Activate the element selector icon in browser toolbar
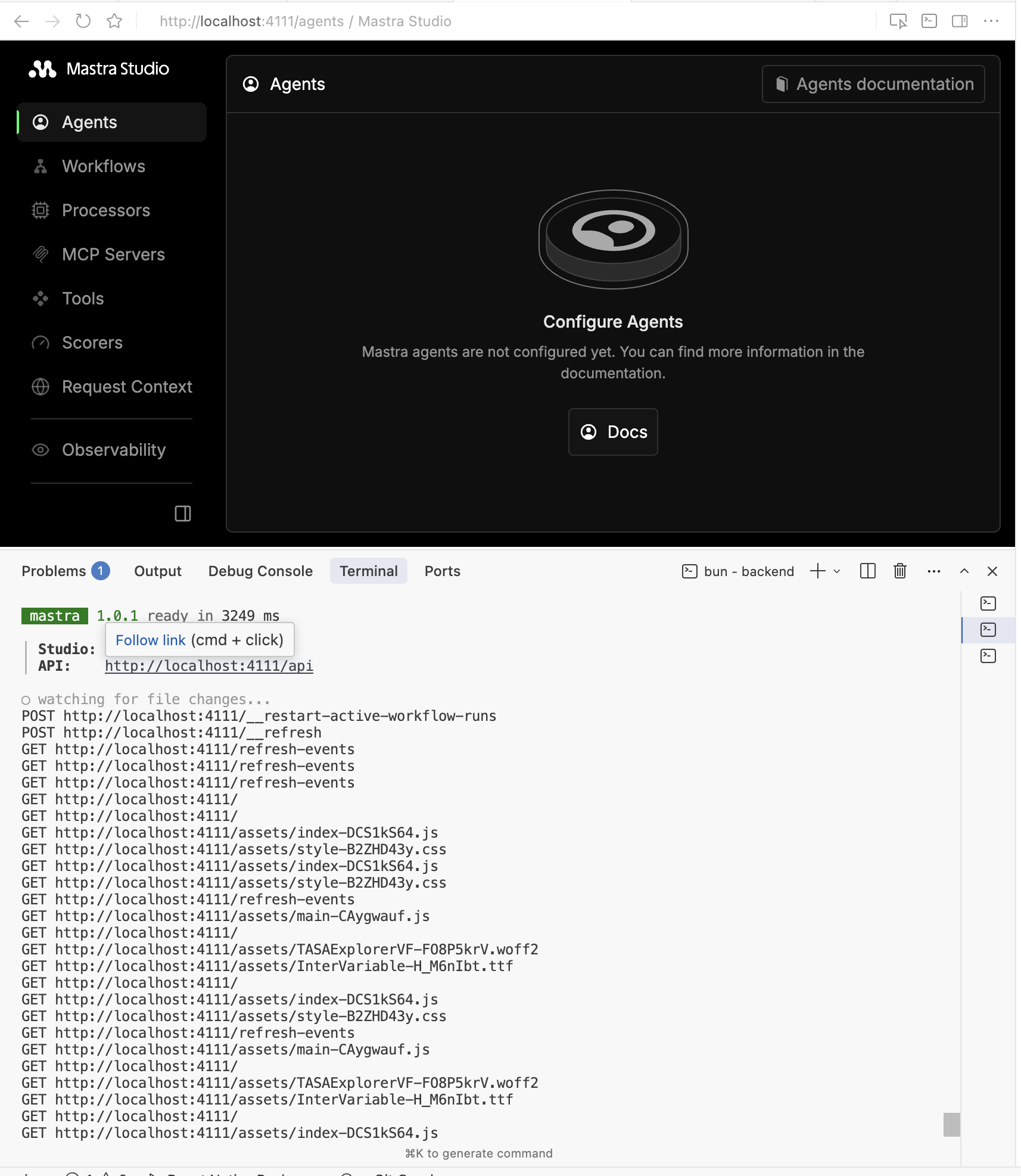 (x=898, y=21)
